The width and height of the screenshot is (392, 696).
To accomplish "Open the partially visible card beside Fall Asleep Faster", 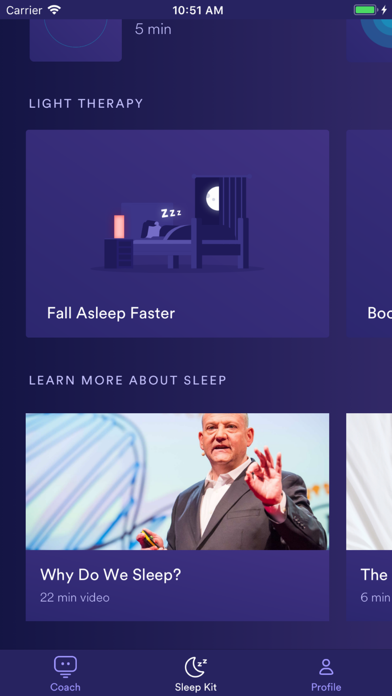I will (369, 233).
